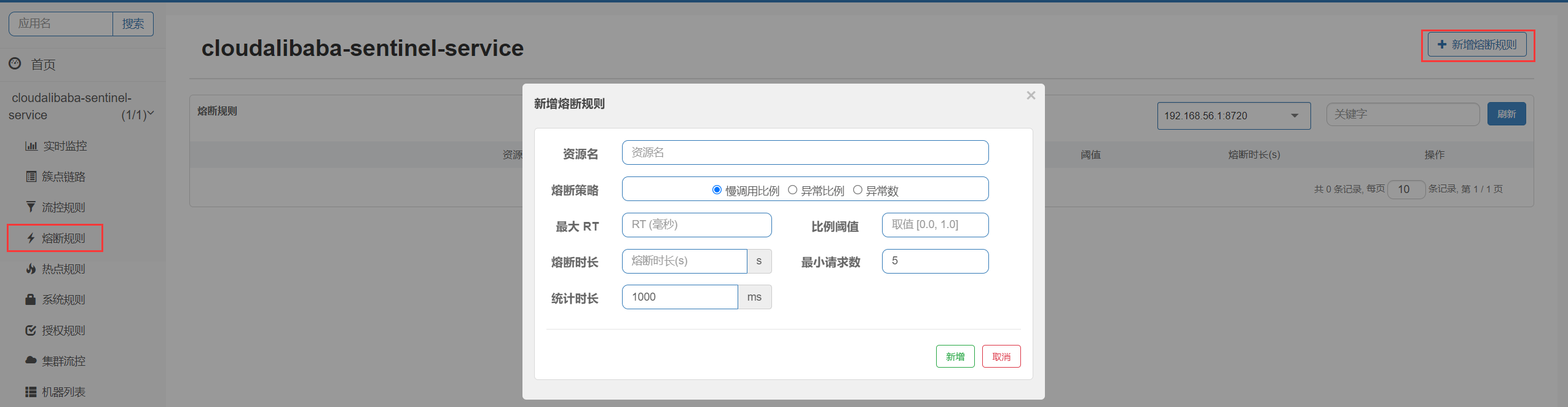Click the cloudalibaba-sentinel-service page title
Viewport: 1568px width, 407px height.
click(363, 48)
